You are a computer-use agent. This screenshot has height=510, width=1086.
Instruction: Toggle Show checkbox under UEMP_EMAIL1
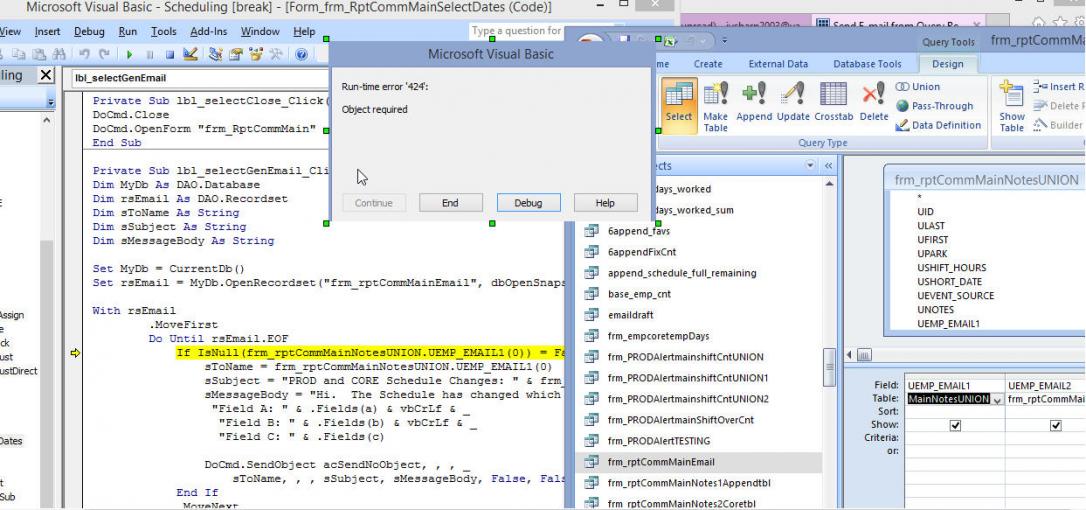[956, 425]
